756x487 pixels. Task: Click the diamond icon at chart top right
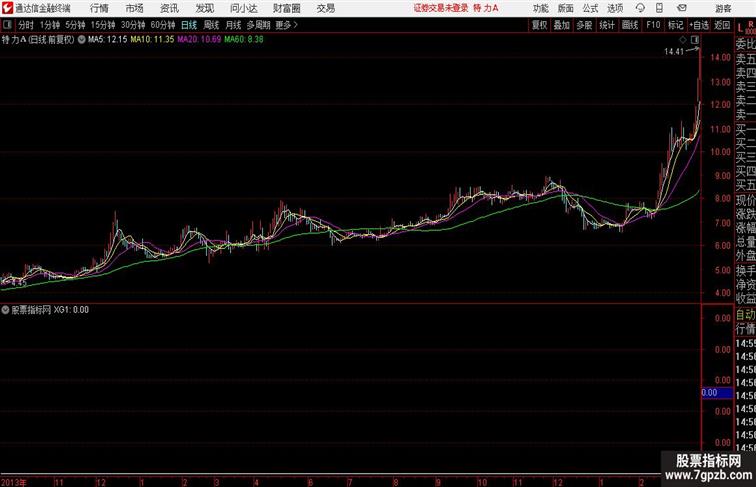tap(683, 40)
